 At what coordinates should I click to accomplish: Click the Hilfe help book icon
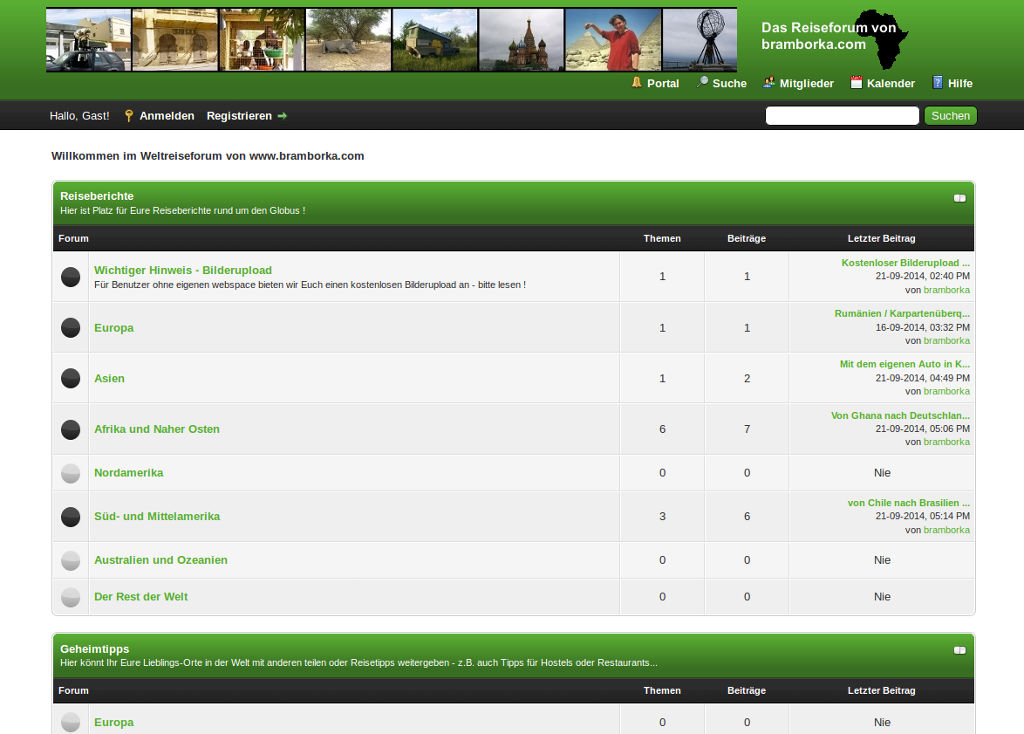pyautogui.click(x=938, y=83)
